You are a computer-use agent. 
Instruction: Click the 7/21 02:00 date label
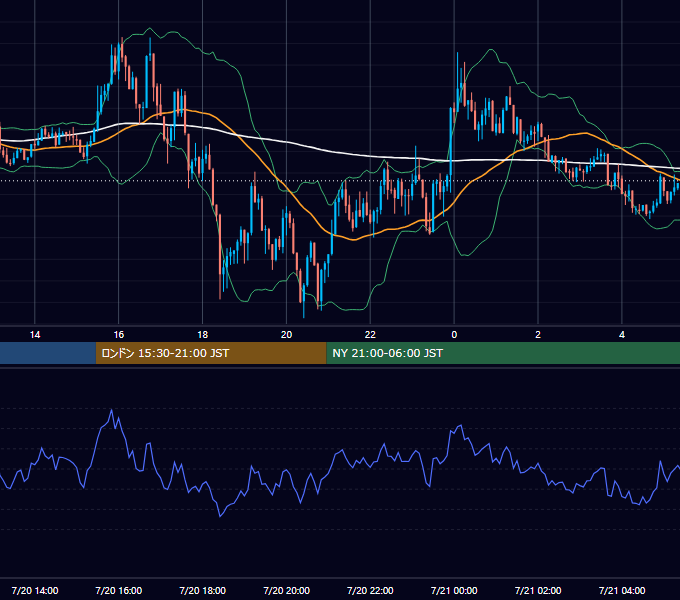tap(538, 590)
